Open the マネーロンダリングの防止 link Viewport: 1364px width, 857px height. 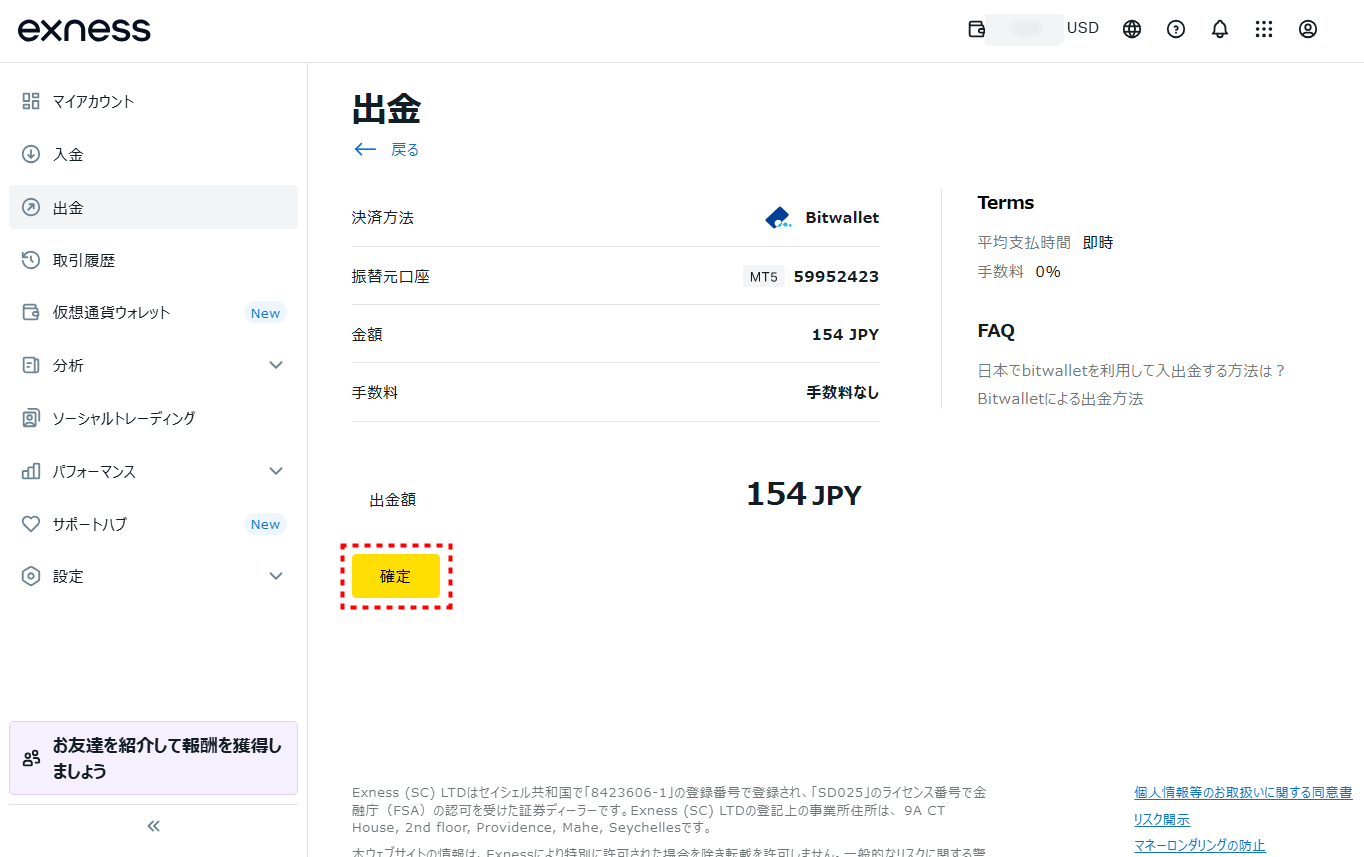point(1200,846)
